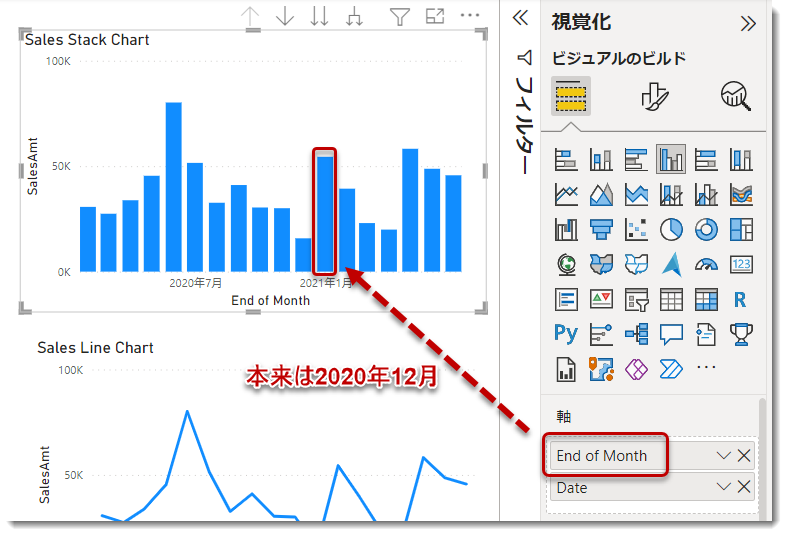Select the slicer visual
The image size is (787, 536).
(636, 300)
